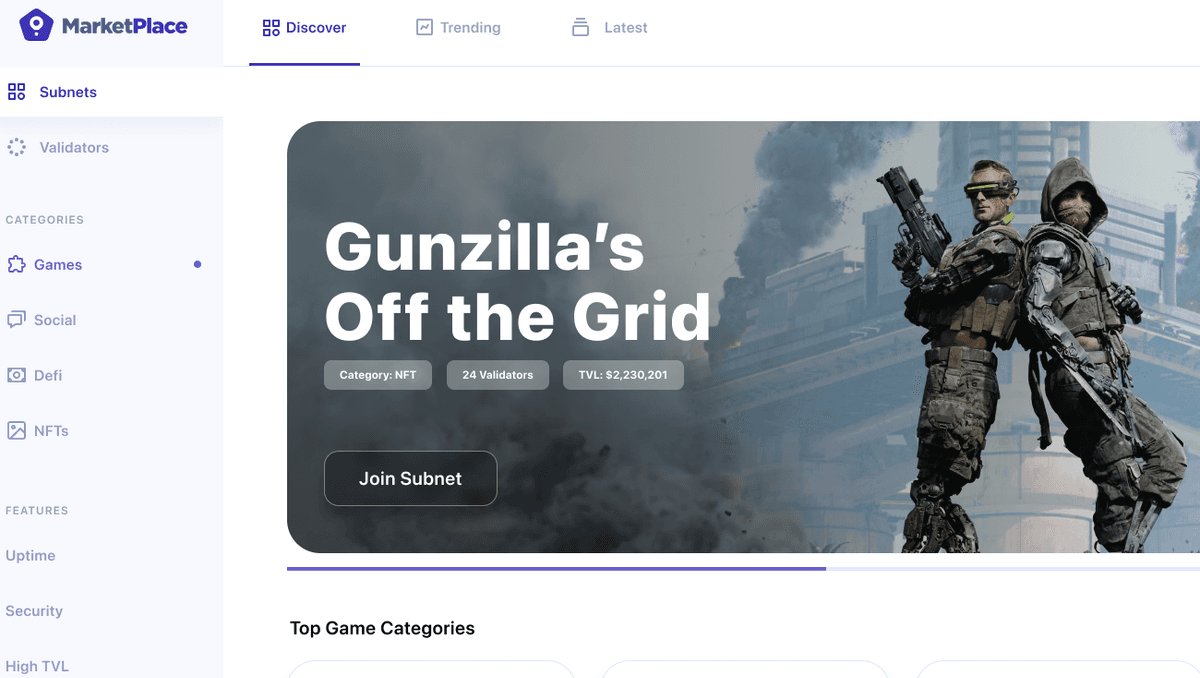Click the MarketPlace logo icon
Screen dimensions: 1200x678
tap(36, 25)
